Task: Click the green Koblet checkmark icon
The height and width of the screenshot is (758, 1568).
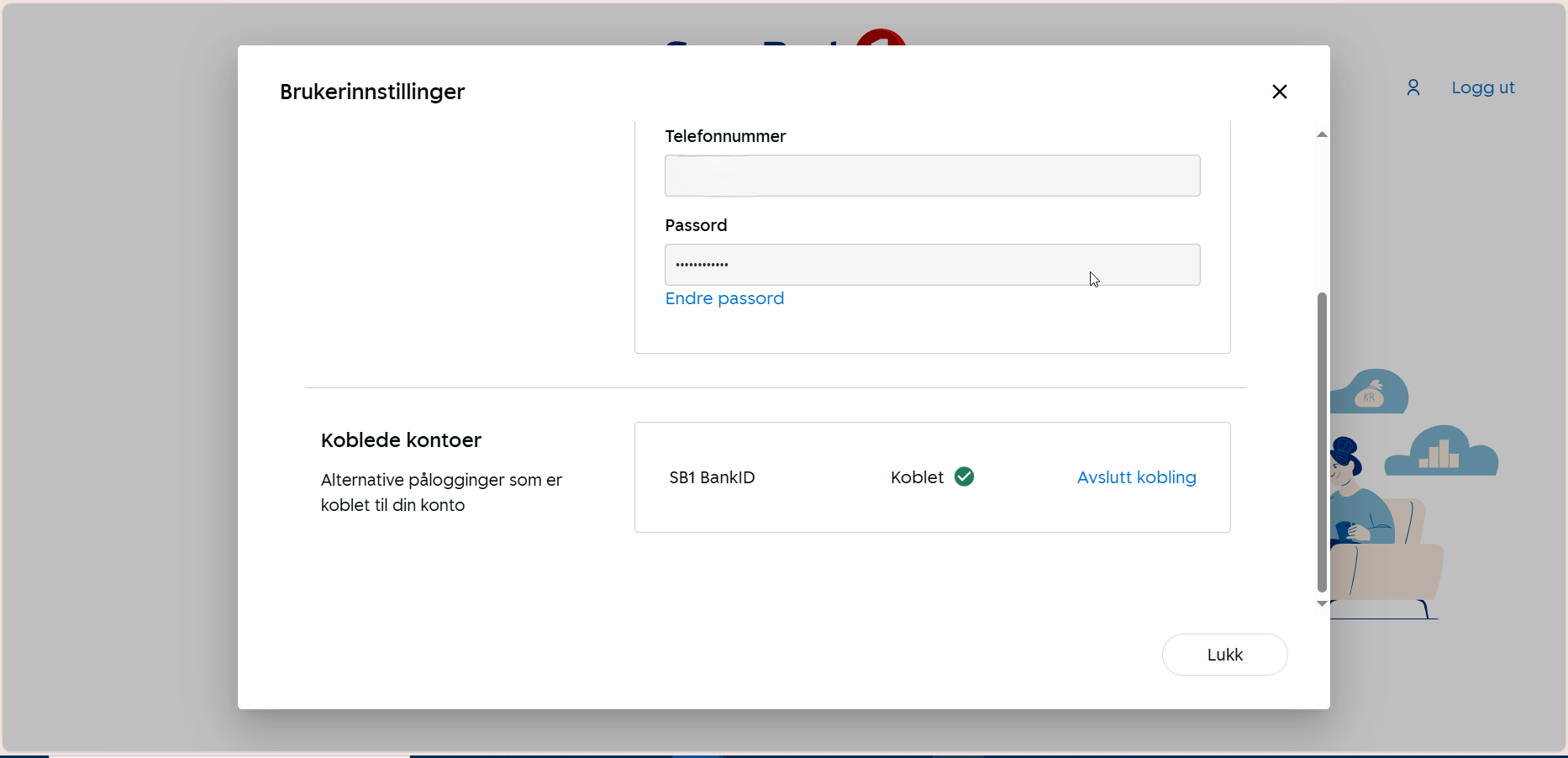Action: click(964, 477)
